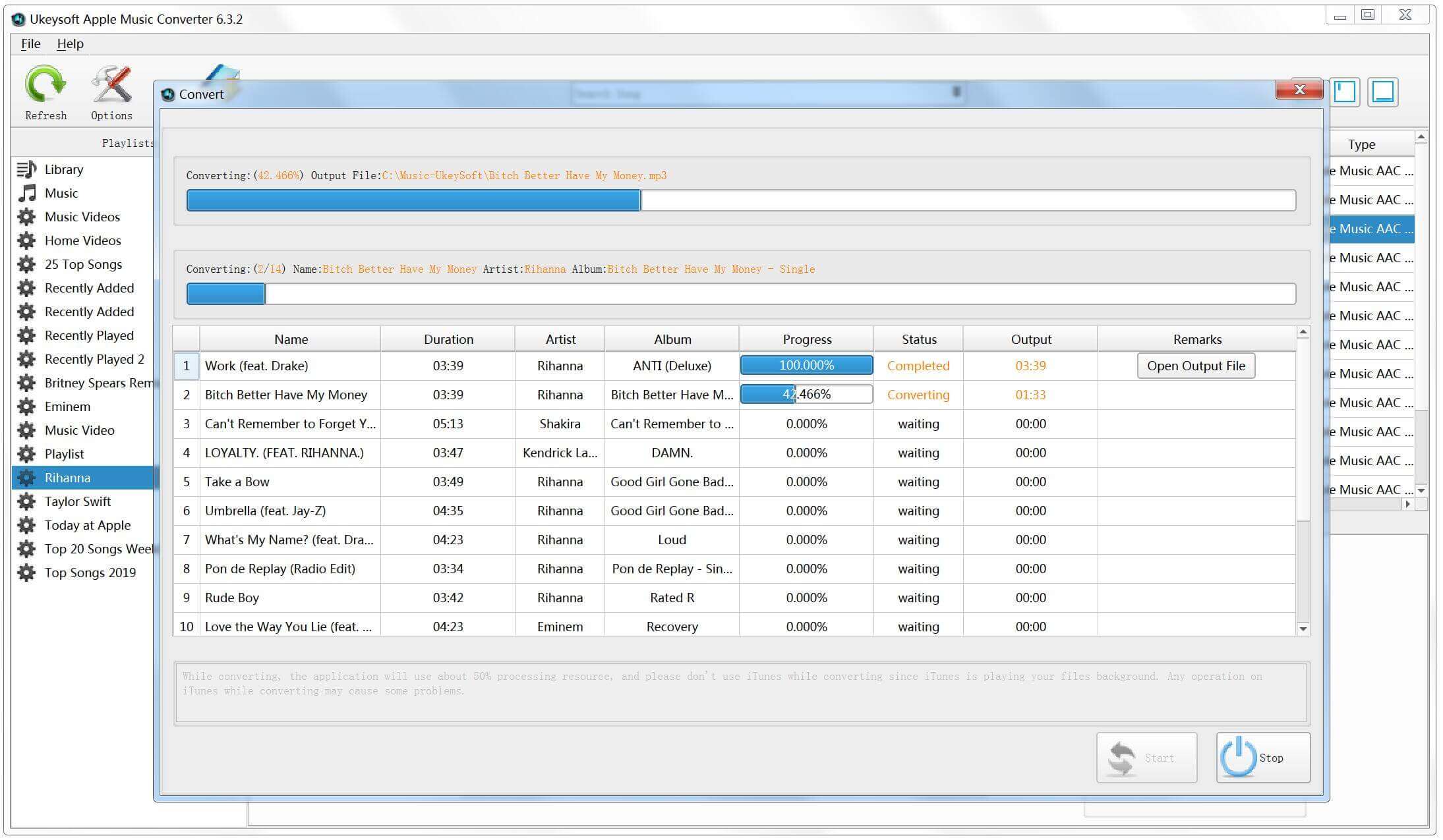
Task: Click the Stop button power icon
Action: tap(1238, 757)
